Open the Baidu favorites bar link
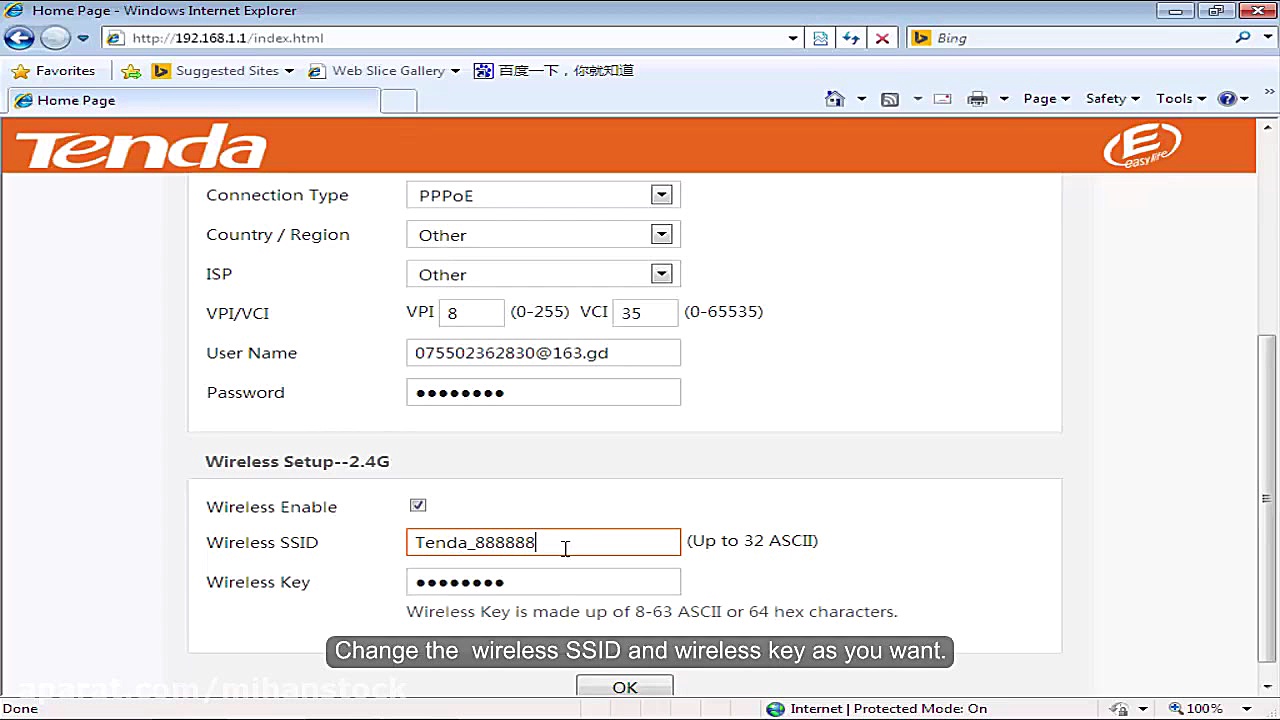Viewport: 1280px width, 720px height. point(554,71)
